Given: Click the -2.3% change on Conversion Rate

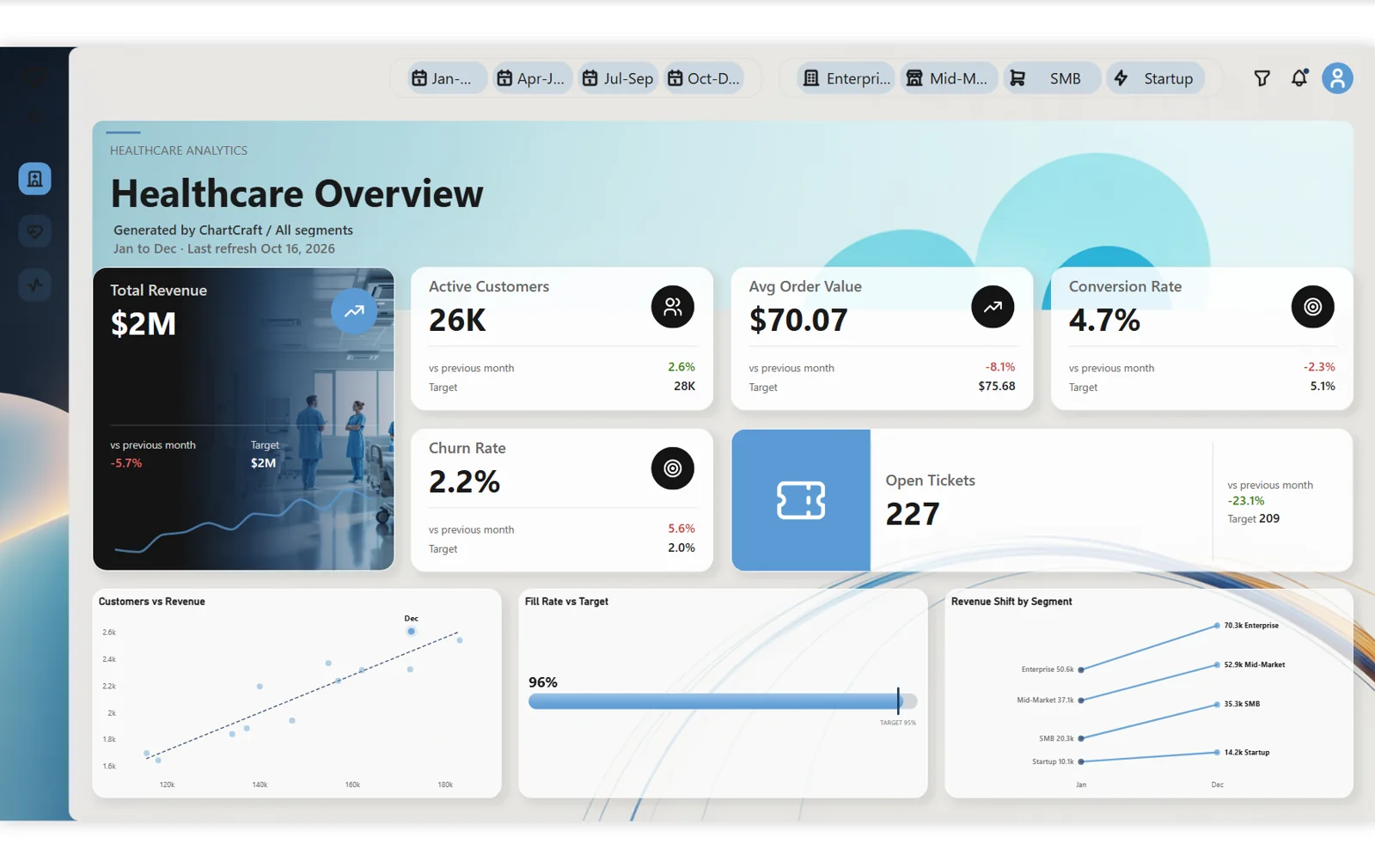Looking at the screenshot, I should click(1319, 367).
